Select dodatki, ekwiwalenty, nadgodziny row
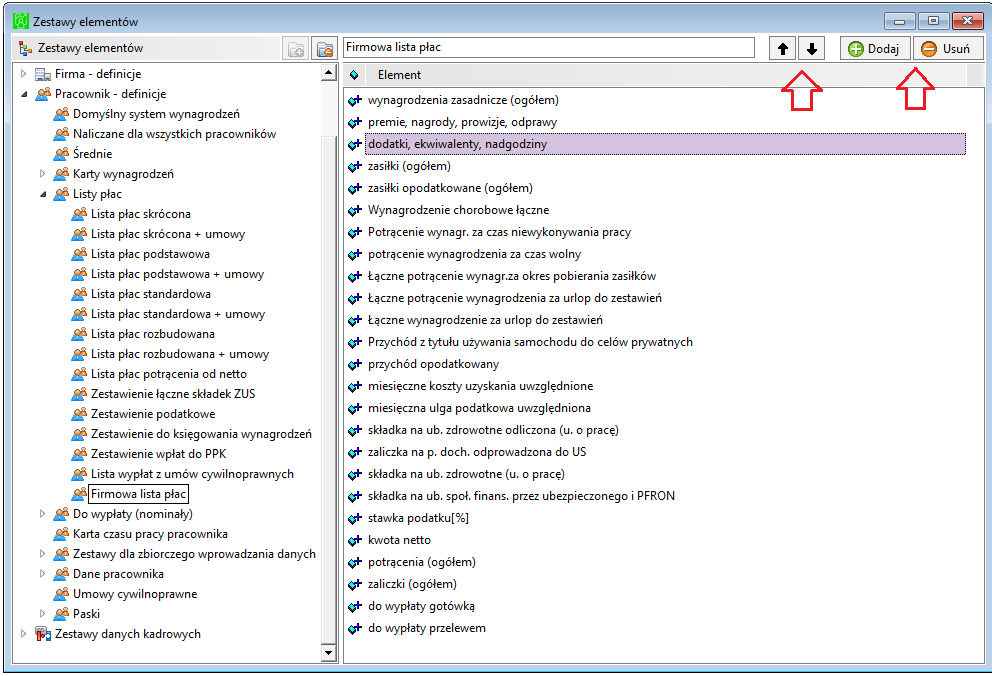Image resolution: width=992 pixels, height=676 pixels. coord(665,144)
